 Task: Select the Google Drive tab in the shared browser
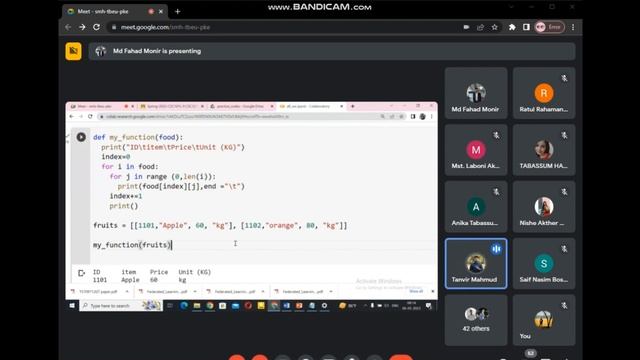tap(241, 107)
